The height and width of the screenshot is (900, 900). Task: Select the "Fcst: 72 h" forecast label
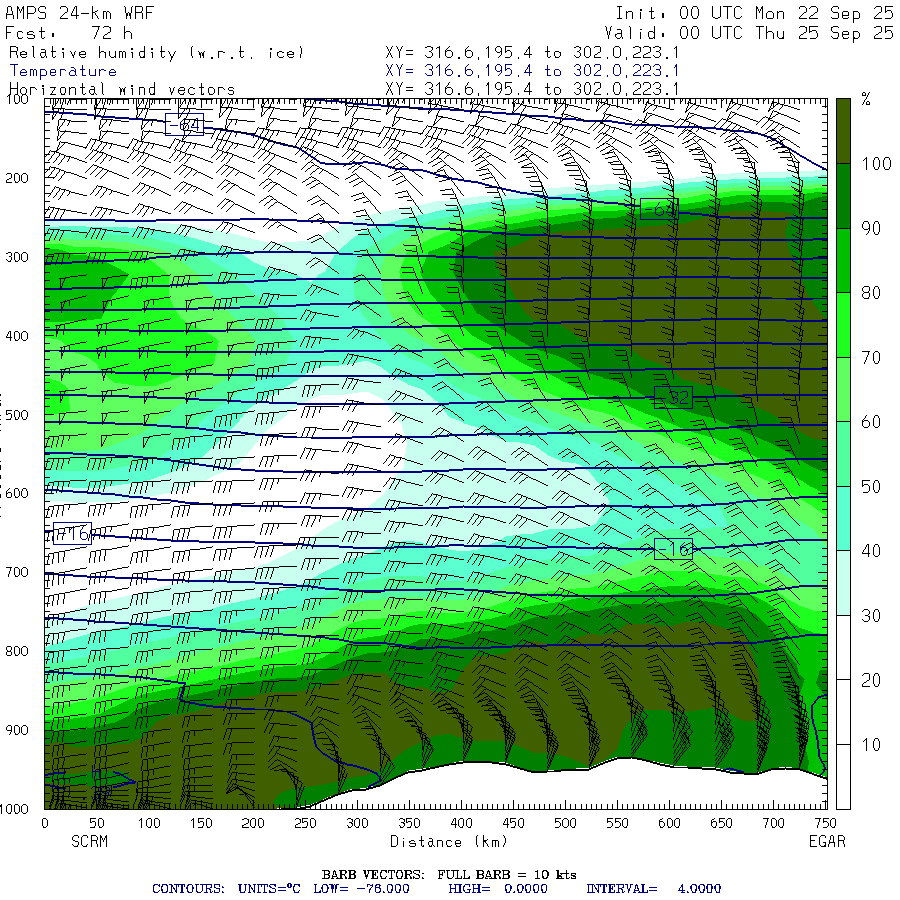pos(69,33)
